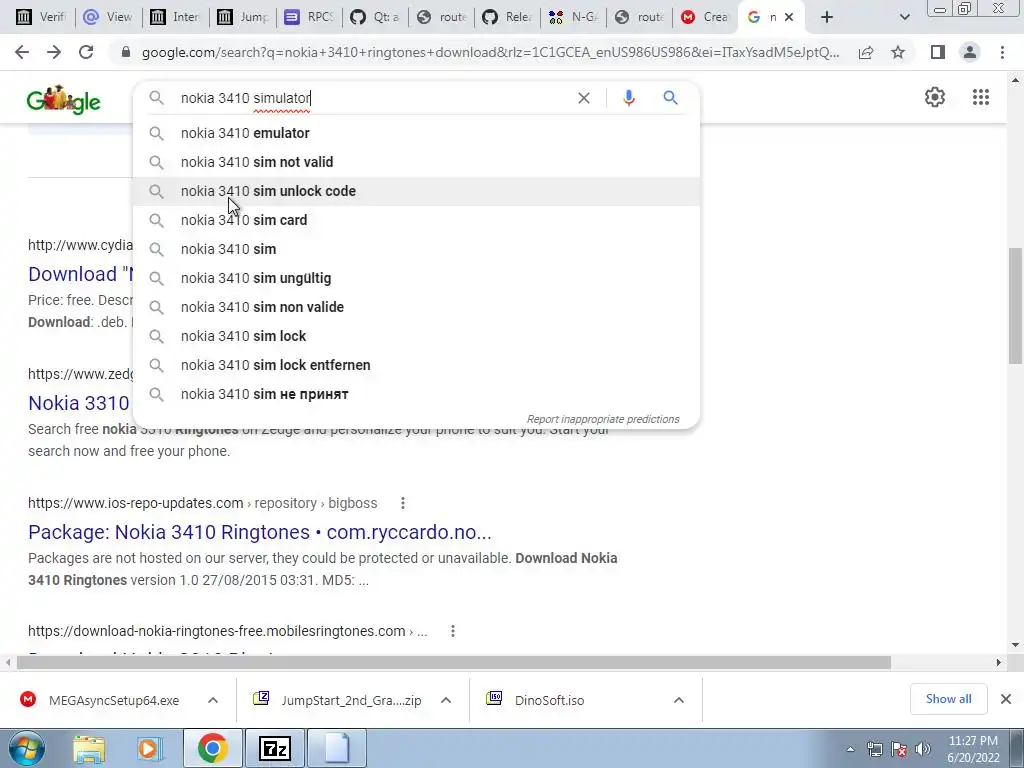Open more options for mobilesringtones result
The height and width of the screenshot is (768, 1024).
[453, 631]
